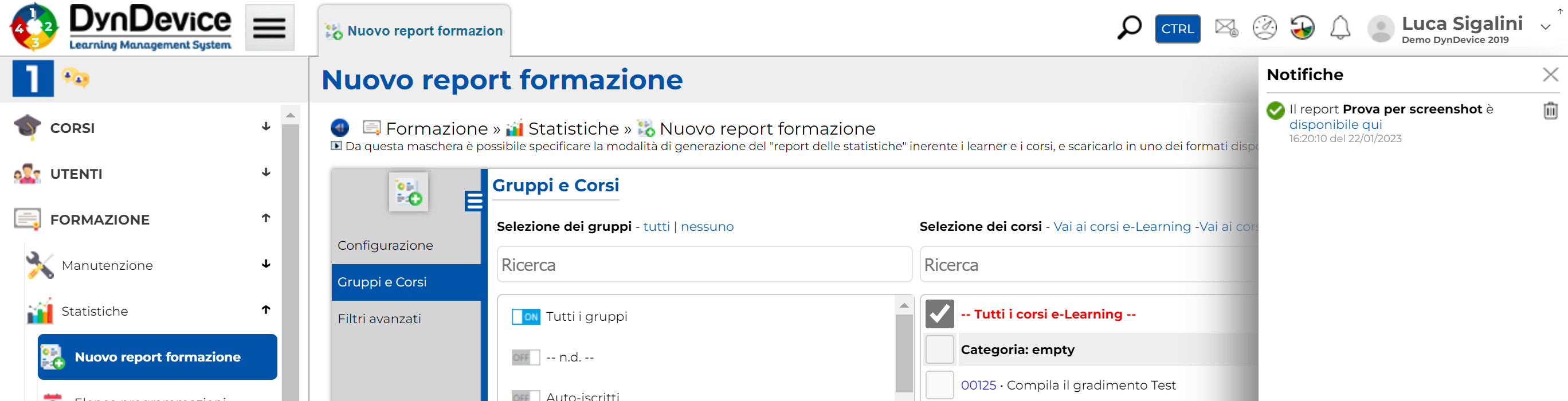Click the blue back arrow icon

(x=340, y=128)
